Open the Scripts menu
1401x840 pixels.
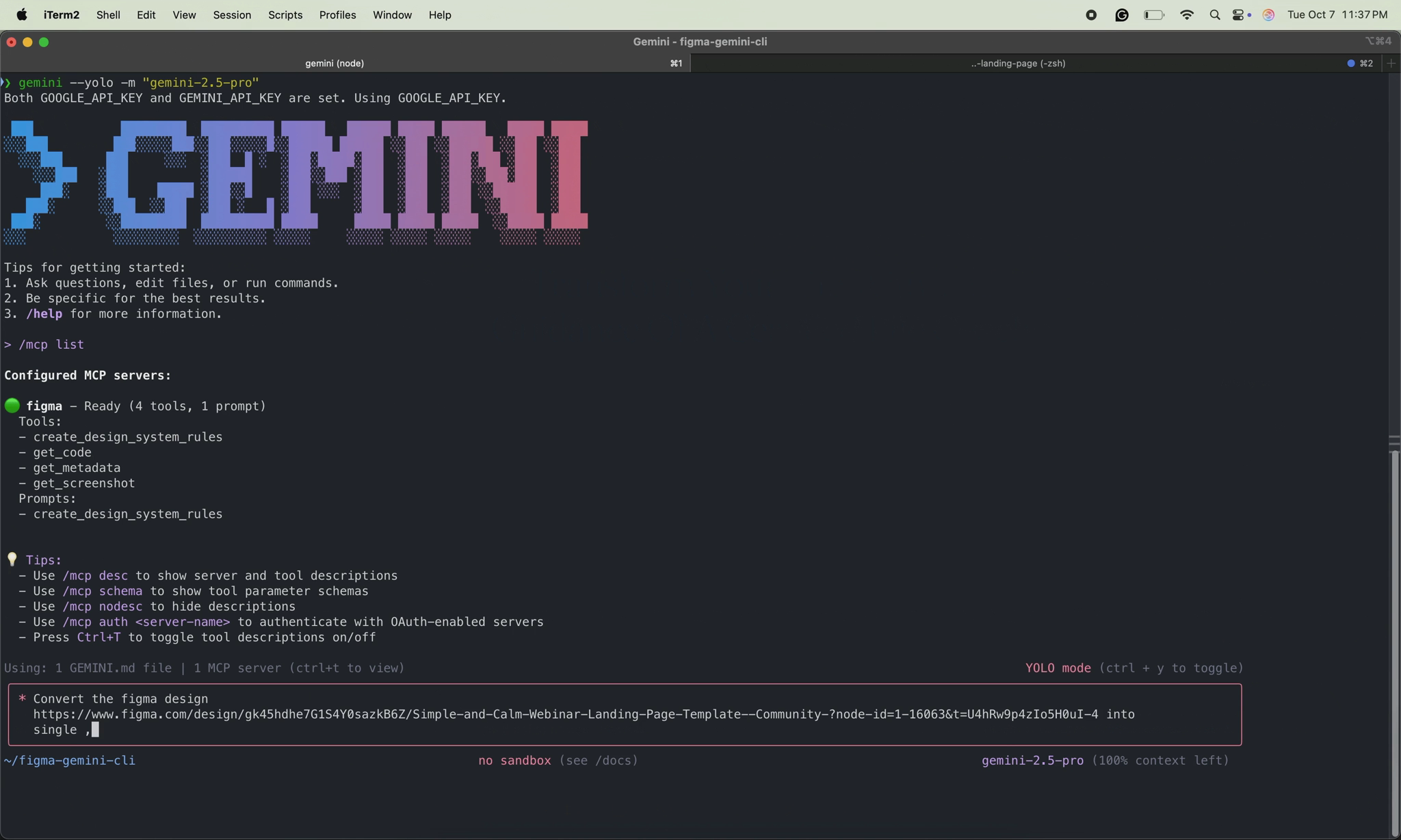[285, 14]
